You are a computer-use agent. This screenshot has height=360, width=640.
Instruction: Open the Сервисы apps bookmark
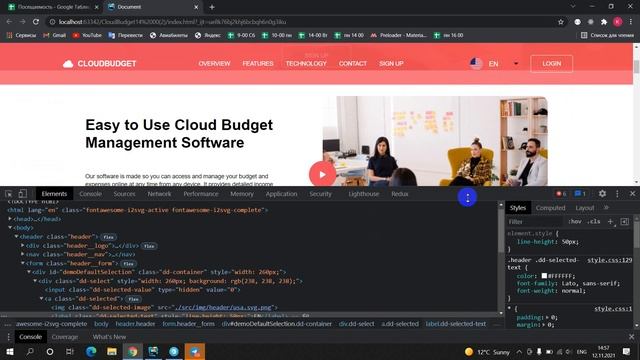21,36
